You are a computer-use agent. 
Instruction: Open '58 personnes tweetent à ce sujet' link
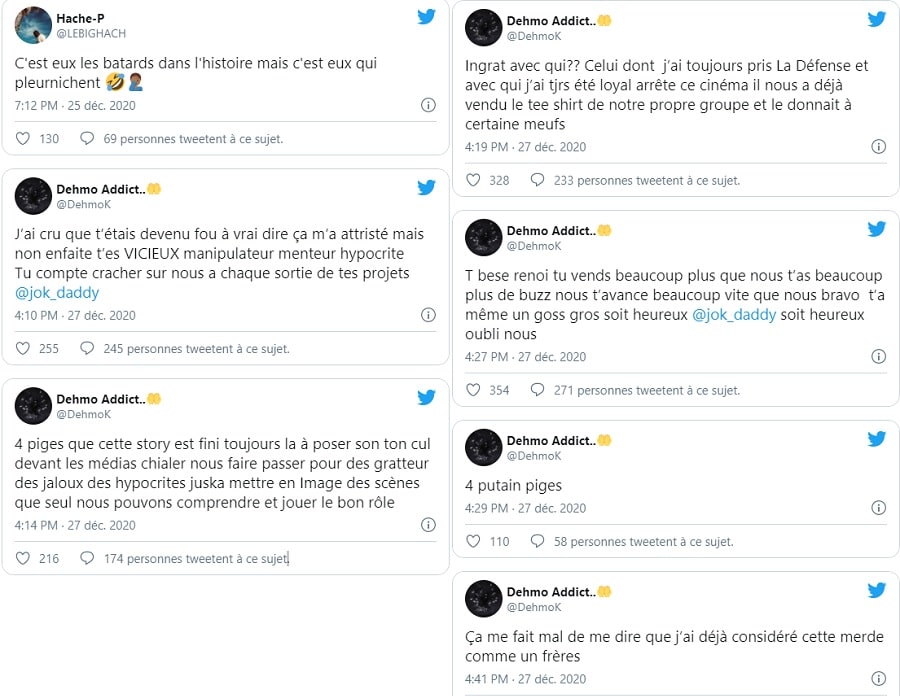tap(643, 542)
